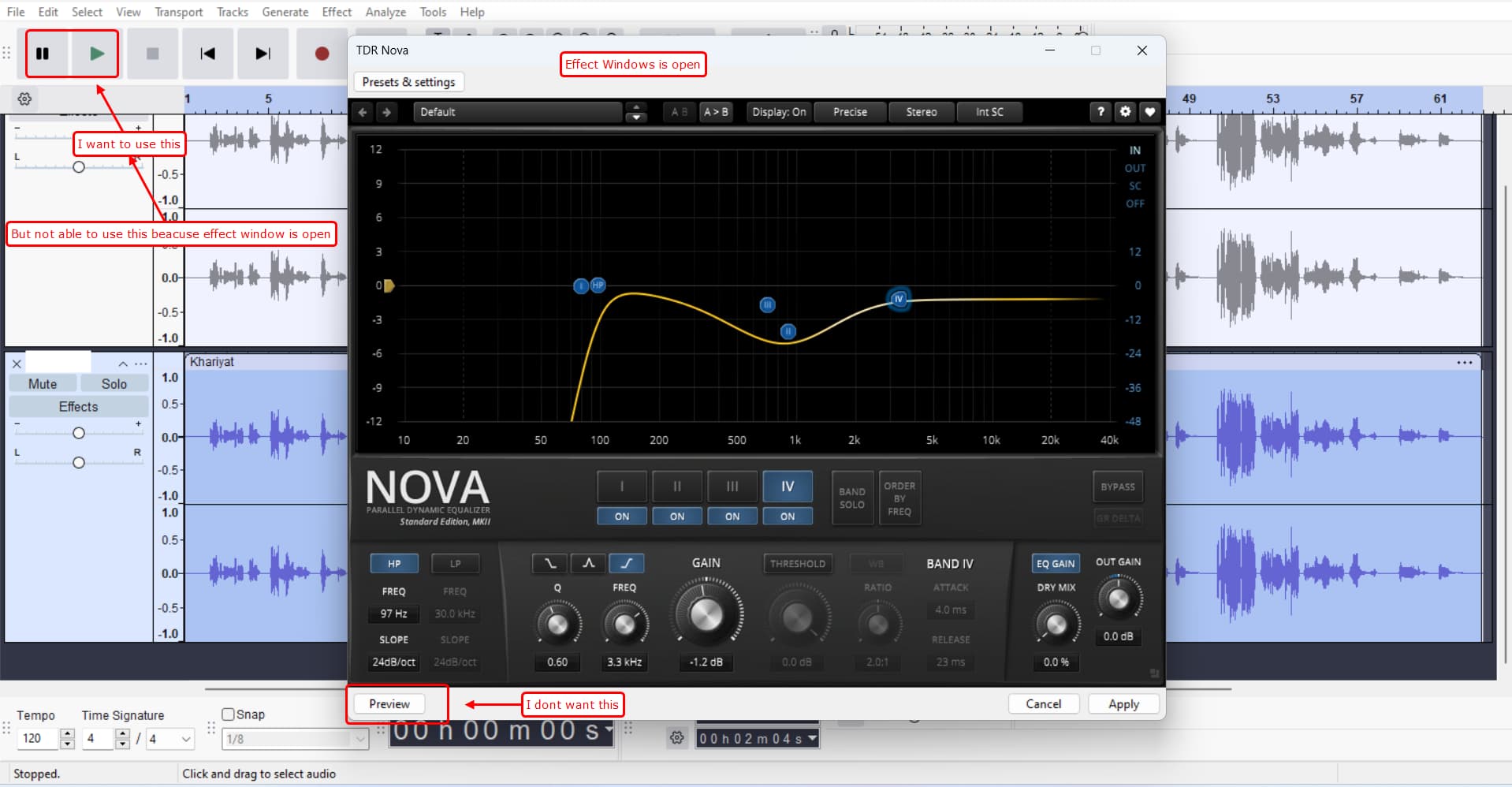Toggle the HP high-pass filter

tap(394, 564)
